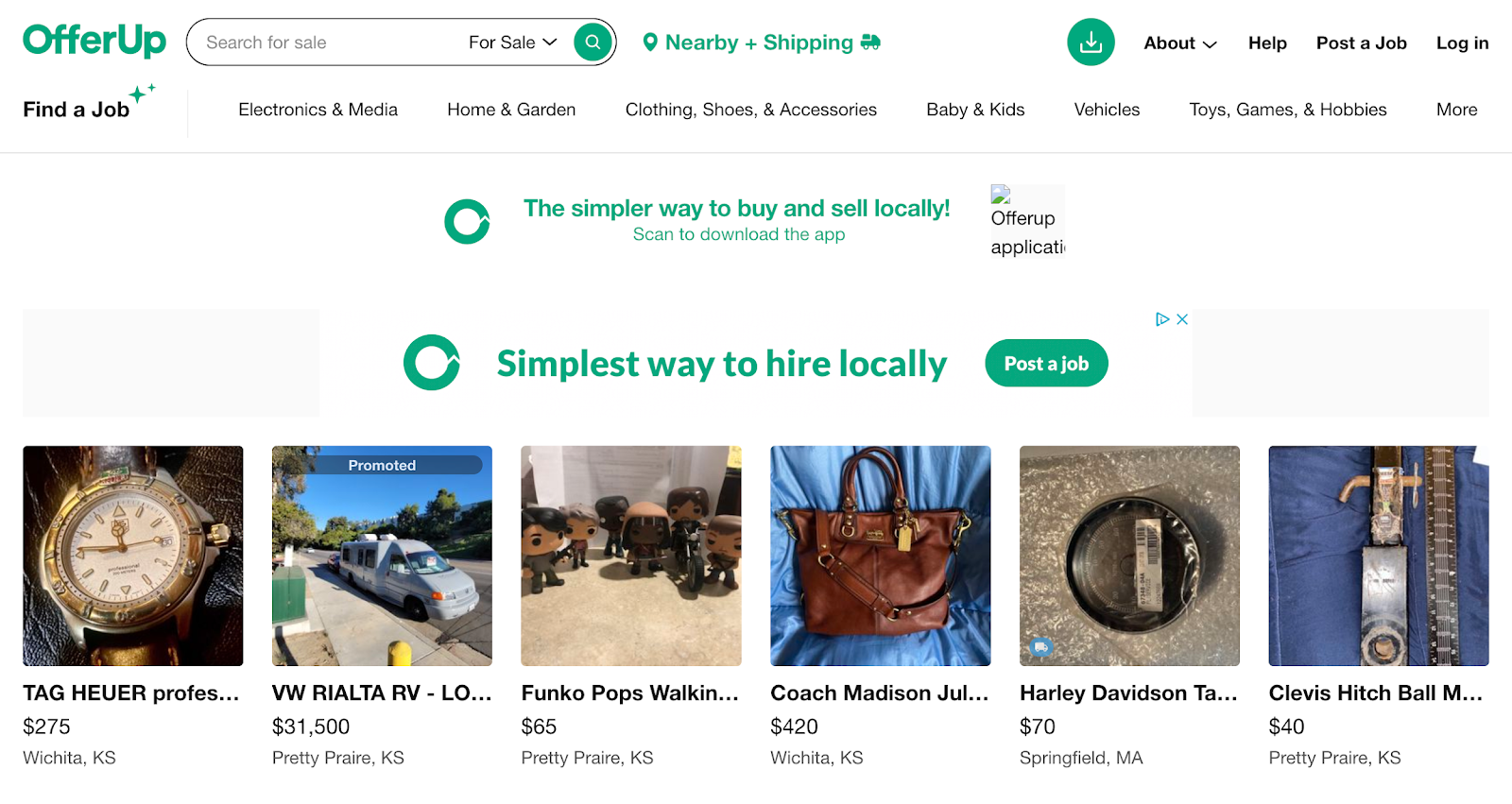Close the Simplest way to hire ad
The image size is (1512, 804).
[x=1182, y=319]
